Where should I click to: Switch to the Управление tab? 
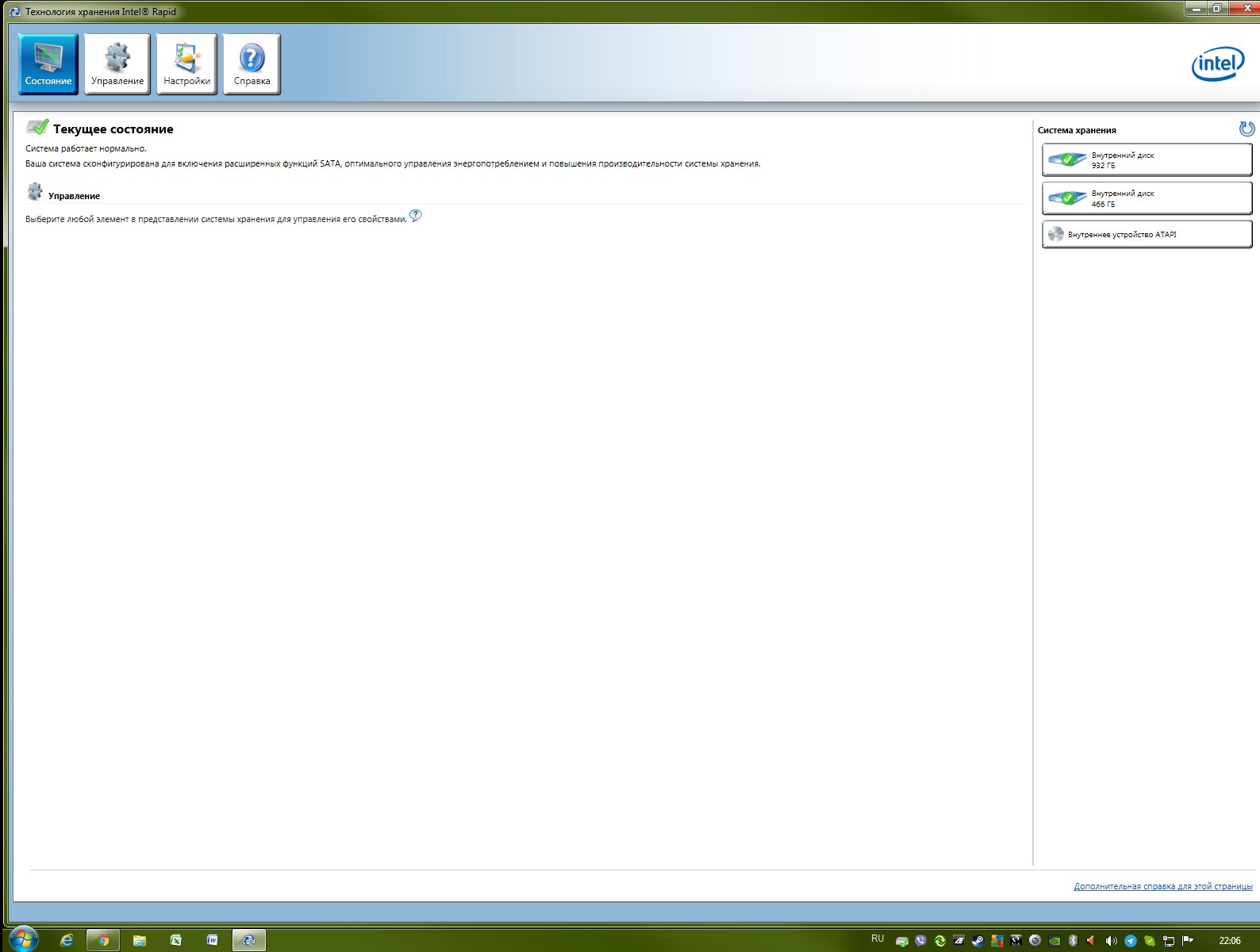117,64
